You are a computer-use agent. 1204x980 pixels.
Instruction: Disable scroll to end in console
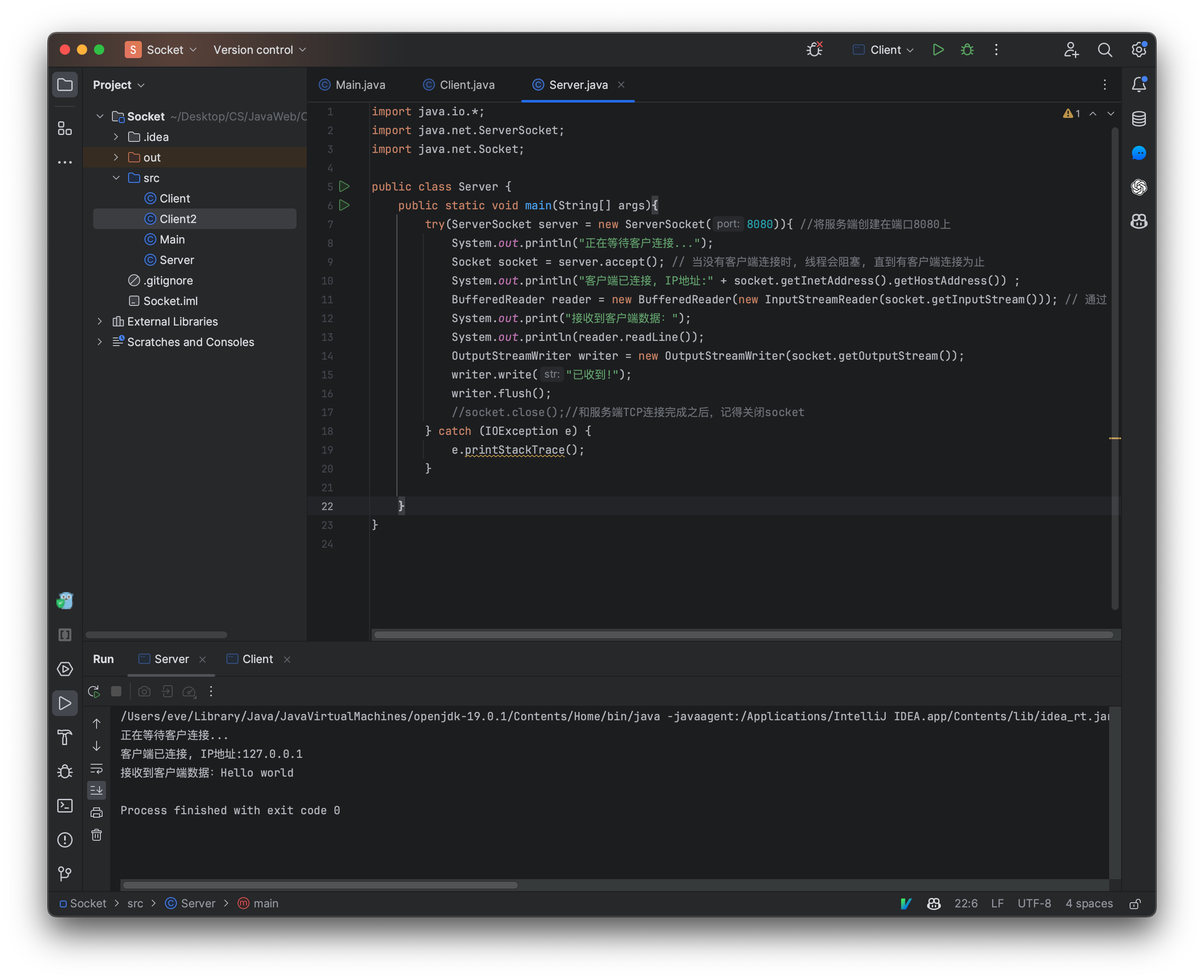[x=97, y=790]
